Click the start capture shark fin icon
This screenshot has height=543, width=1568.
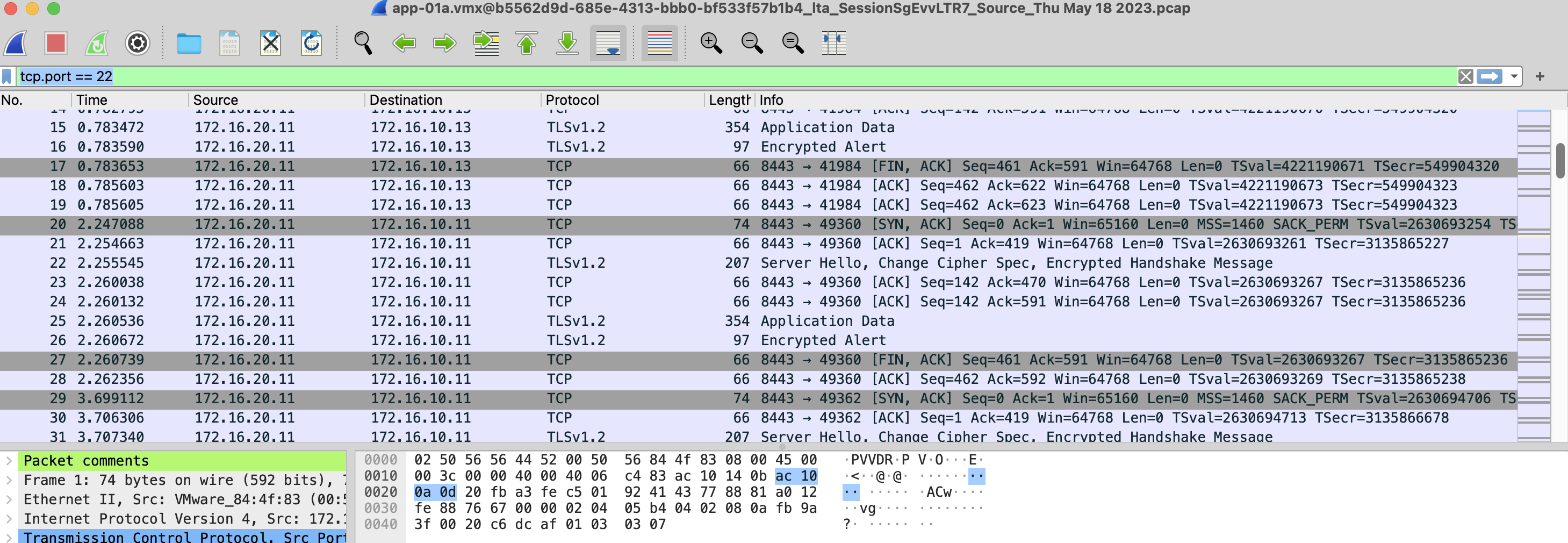coord(16,43)
